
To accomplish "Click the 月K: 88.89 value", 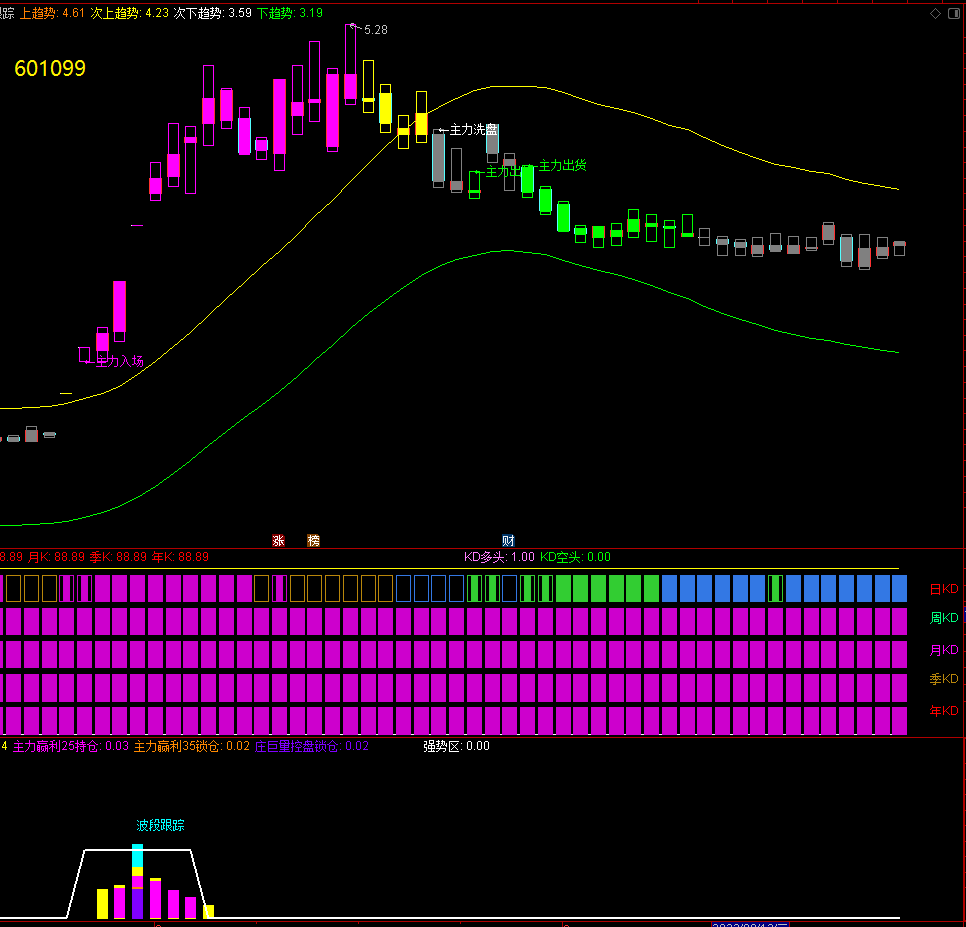I will click(56, 557).
